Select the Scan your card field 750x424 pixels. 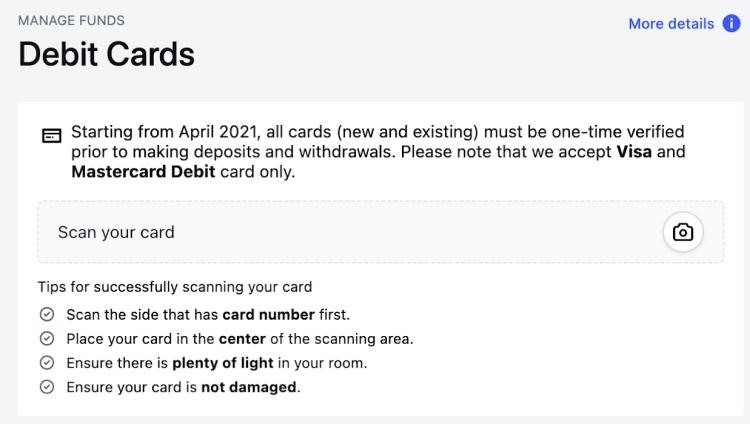click(x=381, y=232)
